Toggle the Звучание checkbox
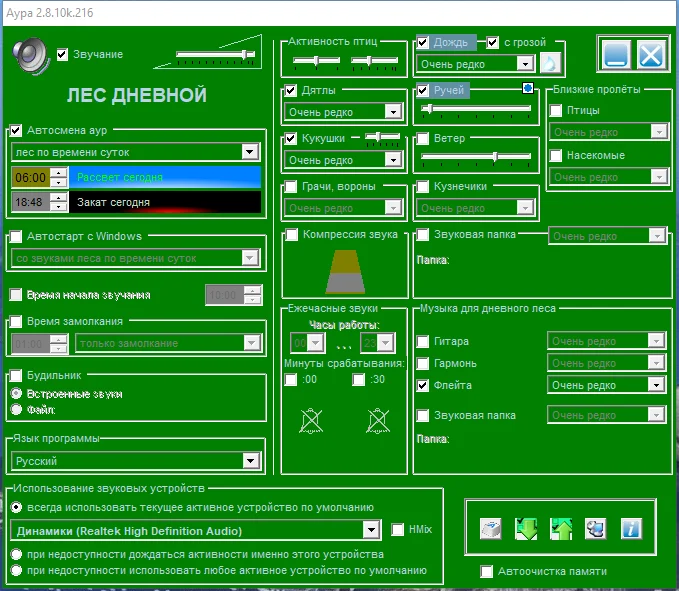Viewport: 679px width, 591px height. click(x=62, y=55)
